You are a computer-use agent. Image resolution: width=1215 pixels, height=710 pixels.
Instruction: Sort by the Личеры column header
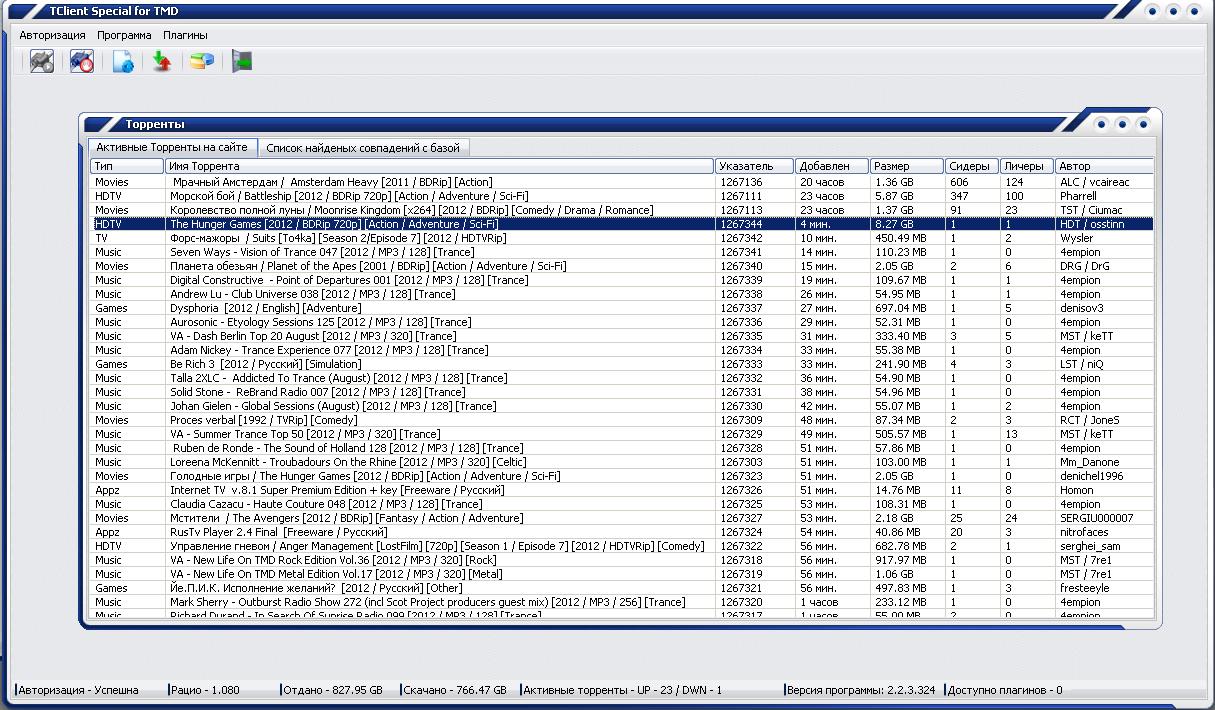pyautogui.click(x=1028, y=166)
